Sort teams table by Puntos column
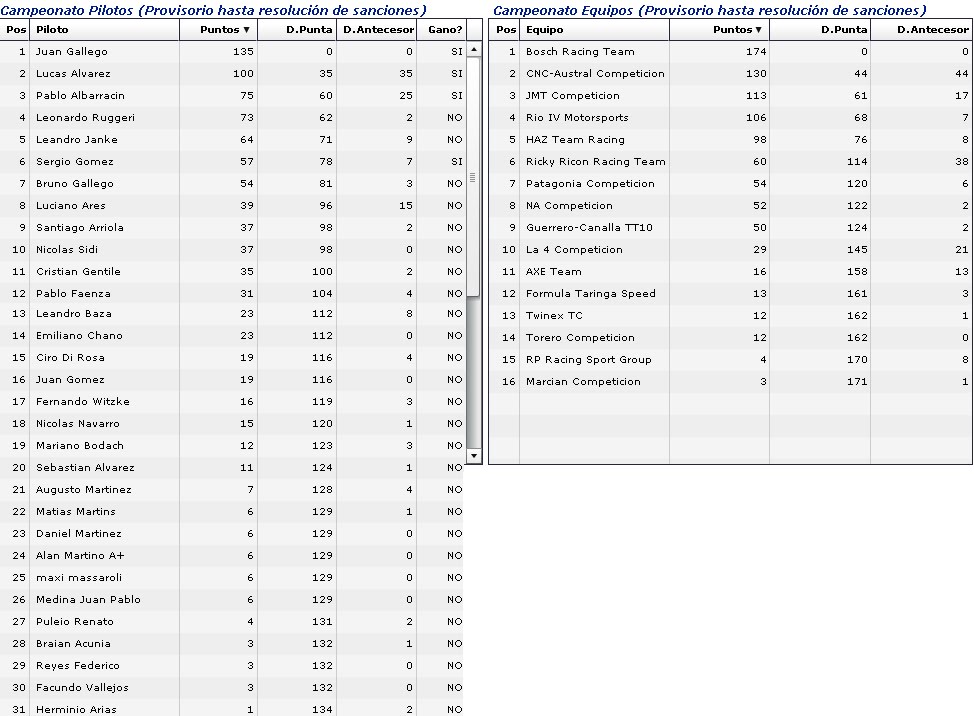 [719, 30]
